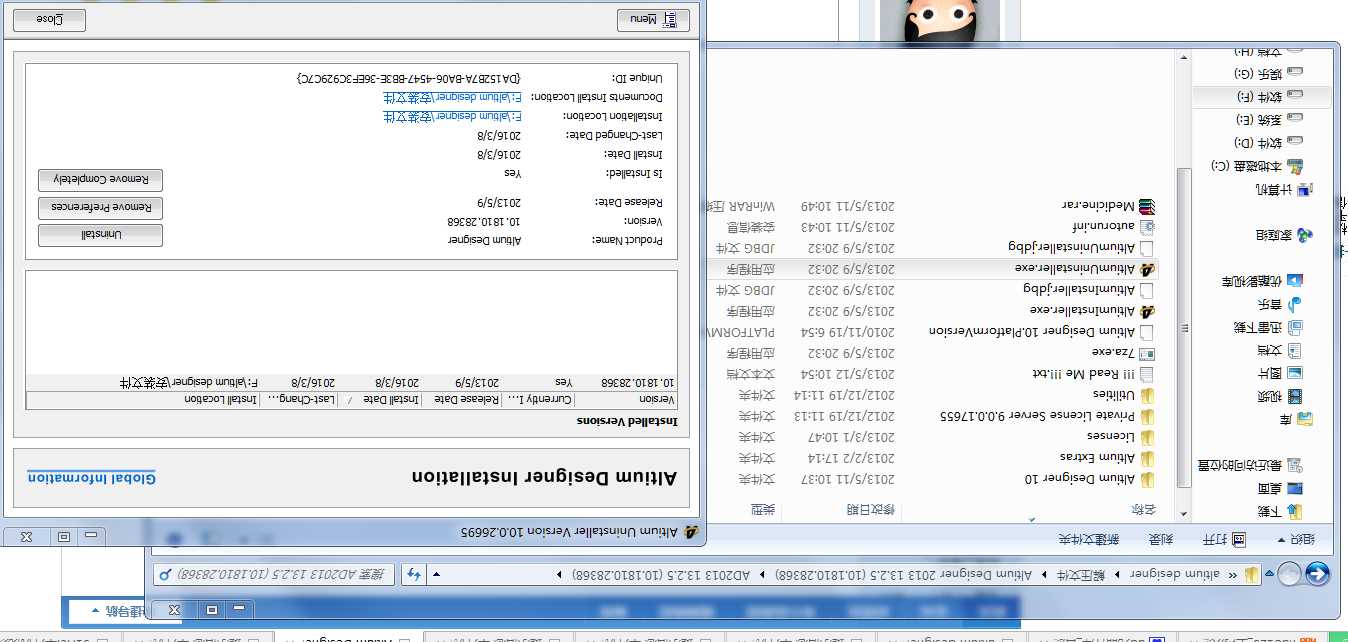Click the Unique ID value text

point(410,77)
